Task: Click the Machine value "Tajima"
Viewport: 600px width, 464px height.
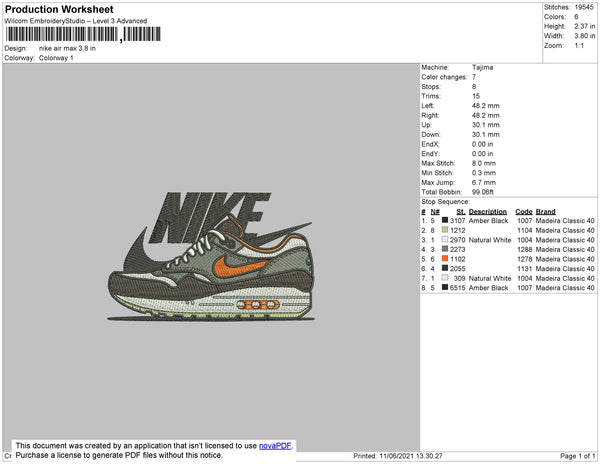Action: 483,67
